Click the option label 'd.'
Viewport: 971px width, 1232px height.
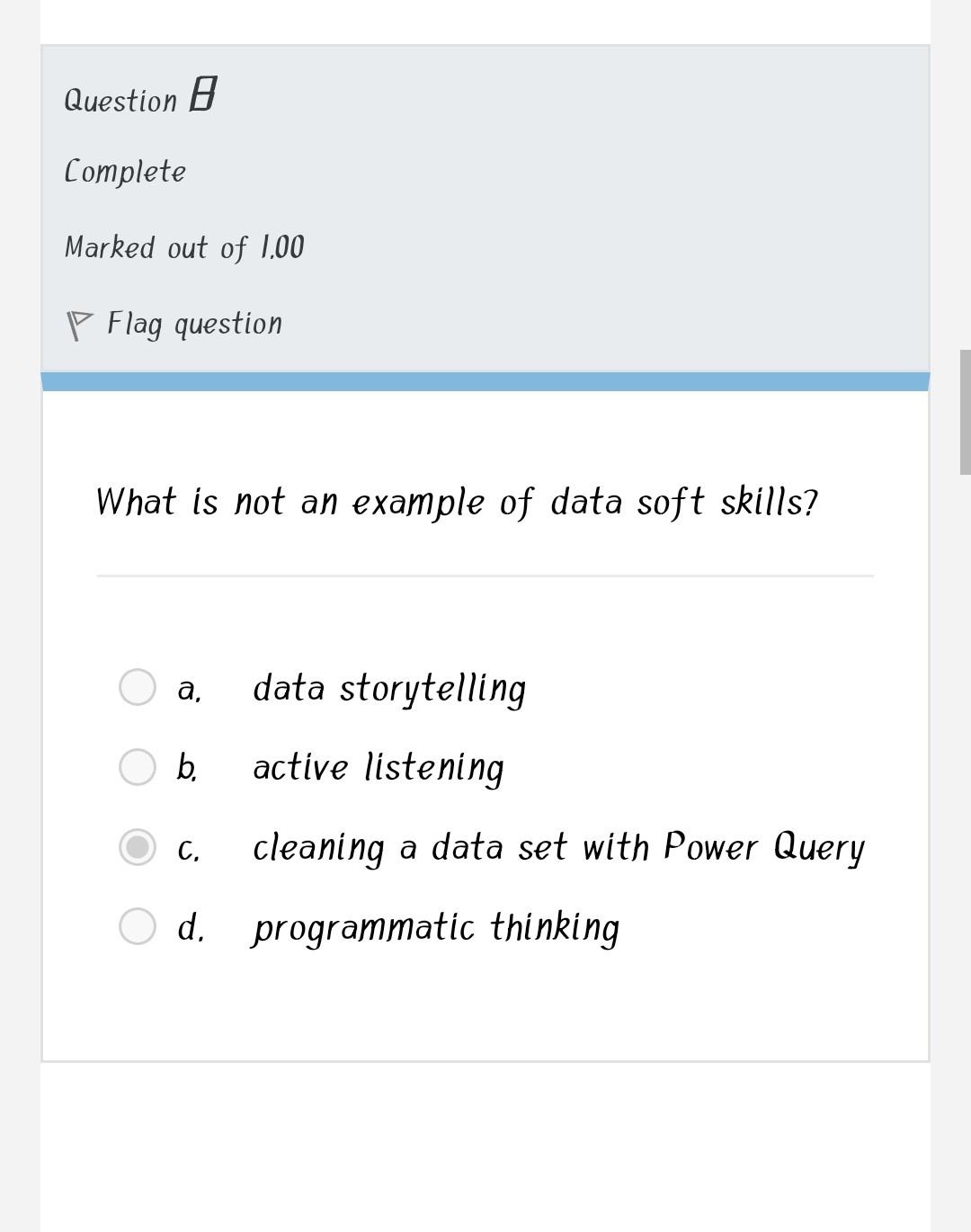pyautogui.click(x=191, y=927)
